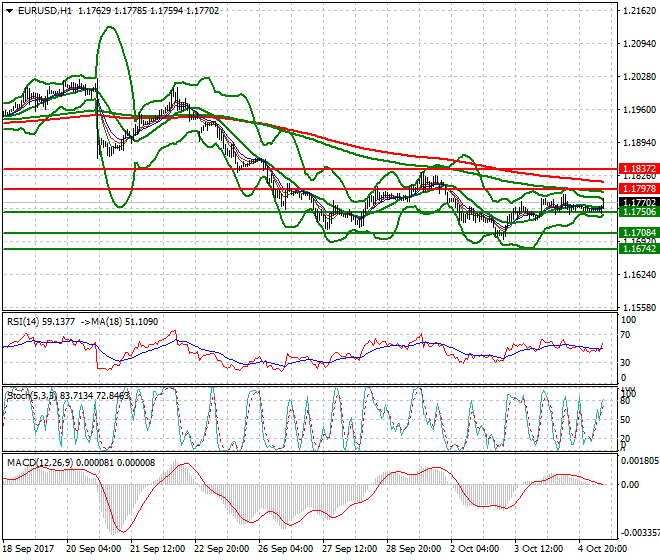Click the green 1.17506 price level label
Screen dimensions: 660x560
pyautogui.click(x=638, y=212)
